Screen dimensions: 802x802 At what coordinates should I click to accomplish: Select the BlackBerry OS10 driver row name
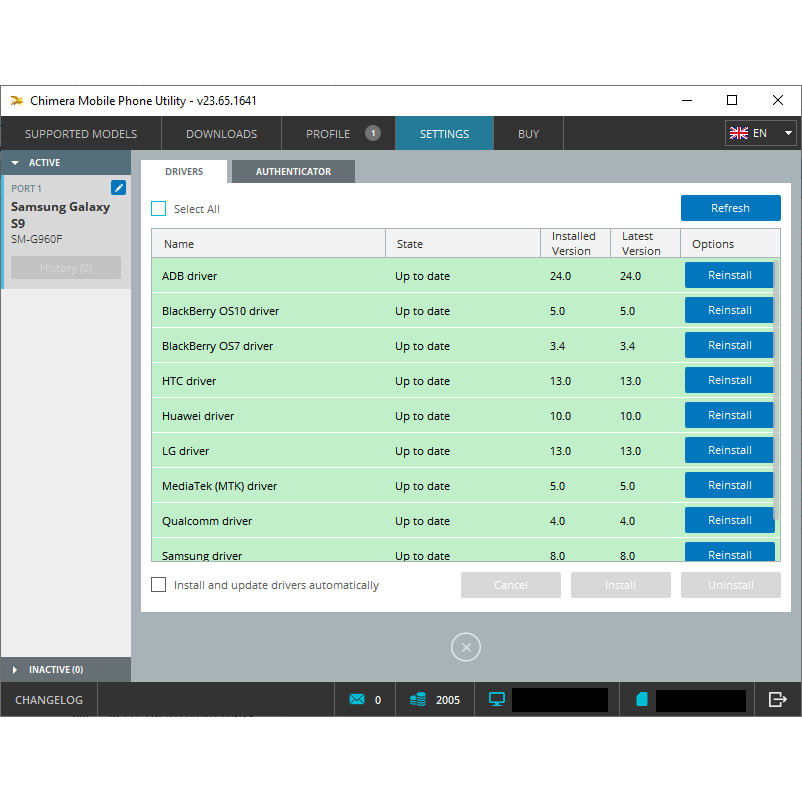pyautogui.click(x=220, y=311)
